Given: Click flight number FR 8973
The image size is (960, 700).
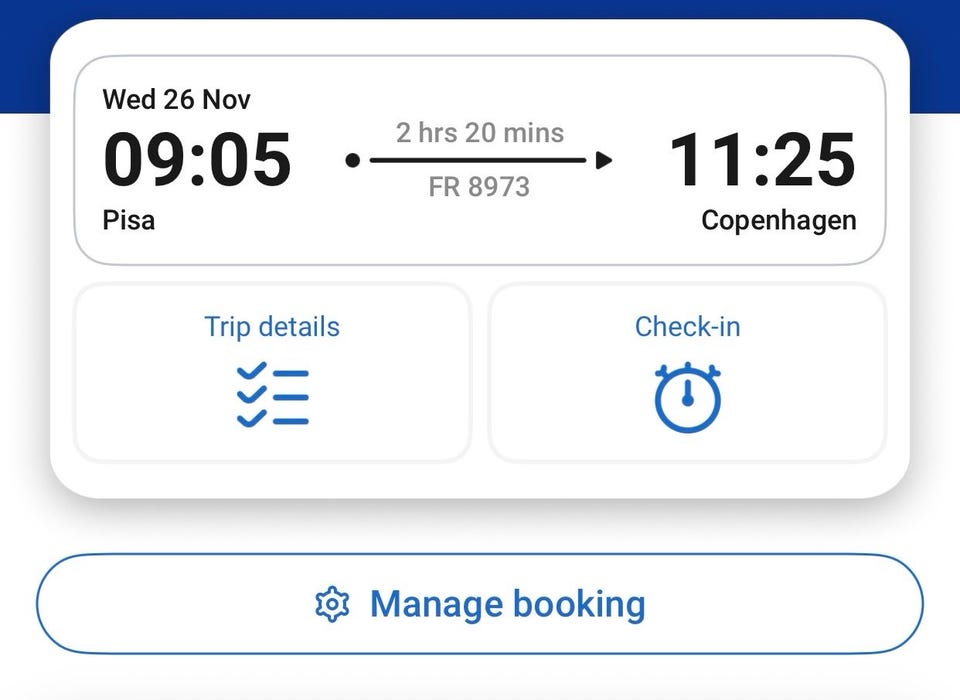Looking at the screenshot, I should 479,187.
